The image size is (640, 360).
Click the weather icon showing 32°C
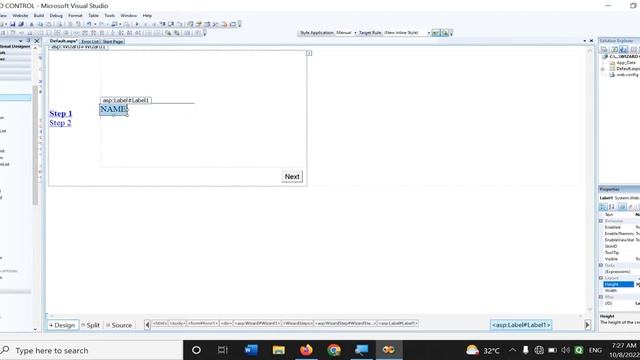click(x=473, y=350)
